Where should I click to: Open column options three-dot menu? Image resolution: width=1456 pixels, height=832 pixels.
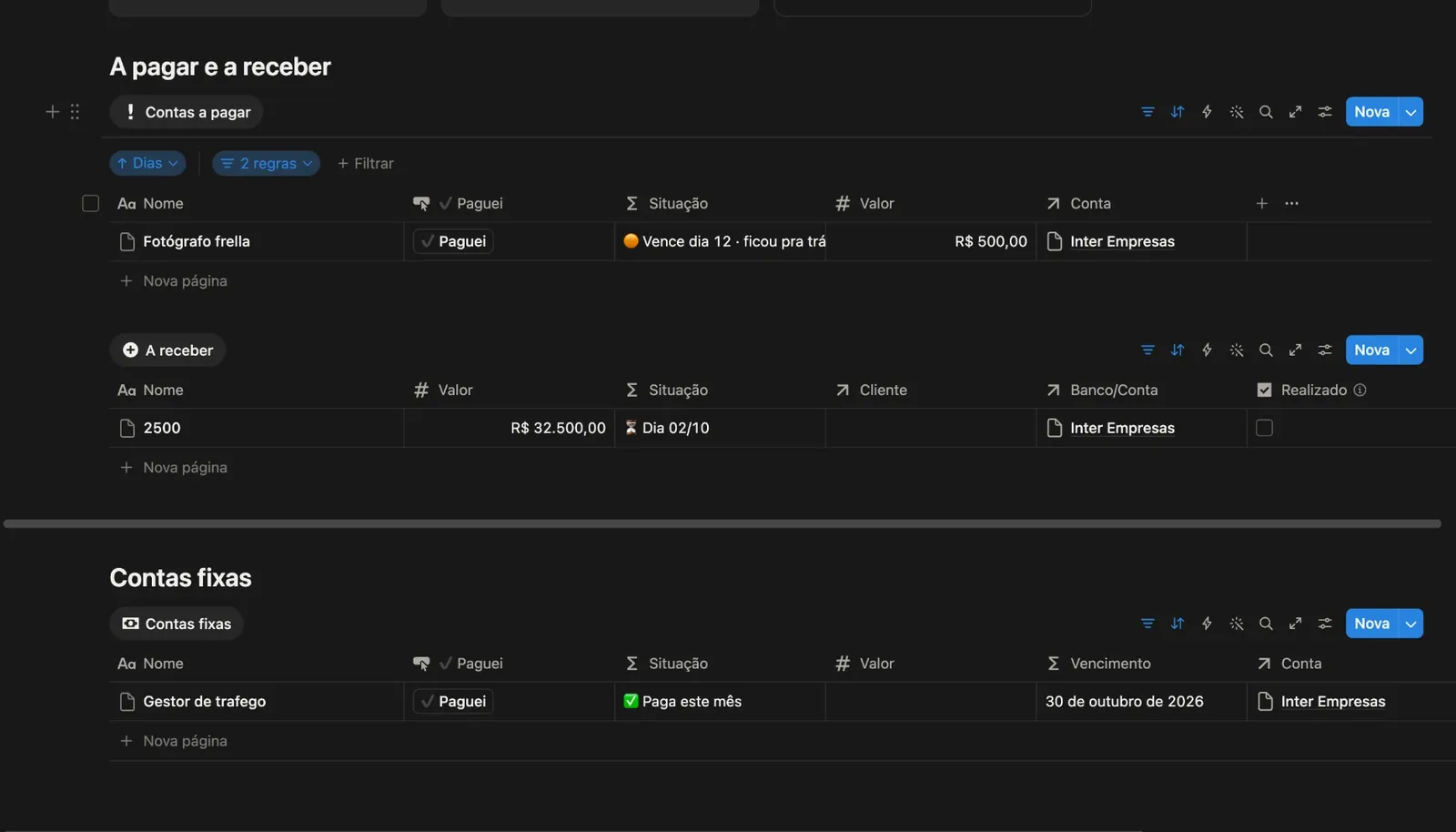tap(1291, 203)
